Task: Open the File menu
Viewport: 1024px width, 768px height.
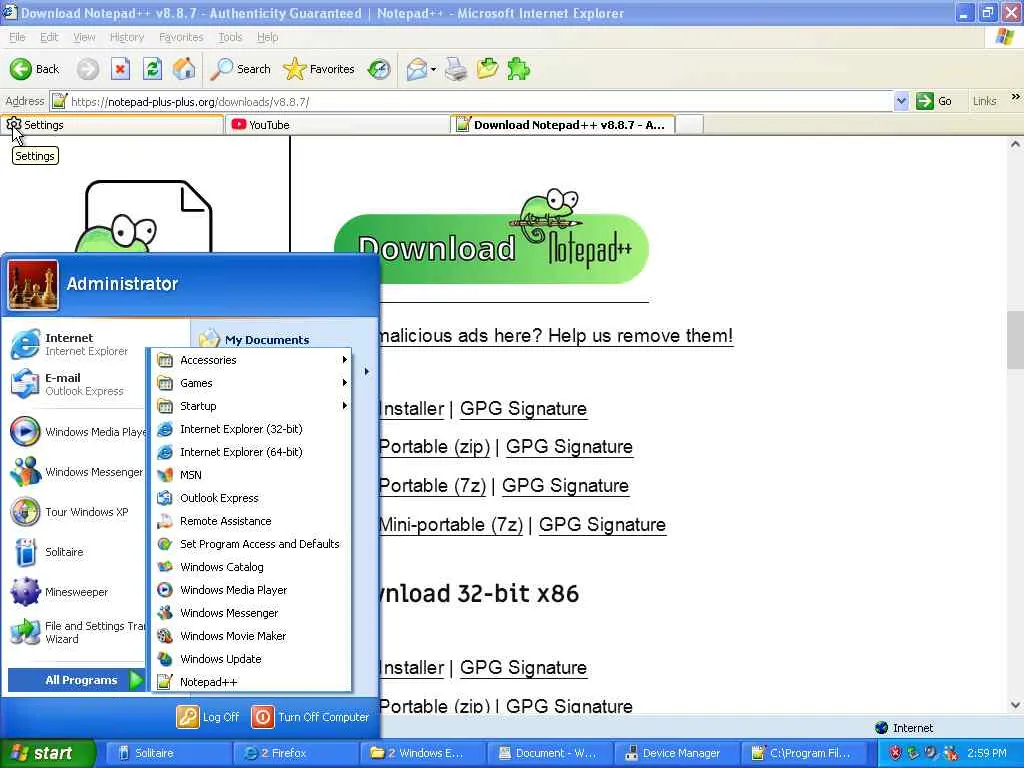Action: (x=17, y=37)
